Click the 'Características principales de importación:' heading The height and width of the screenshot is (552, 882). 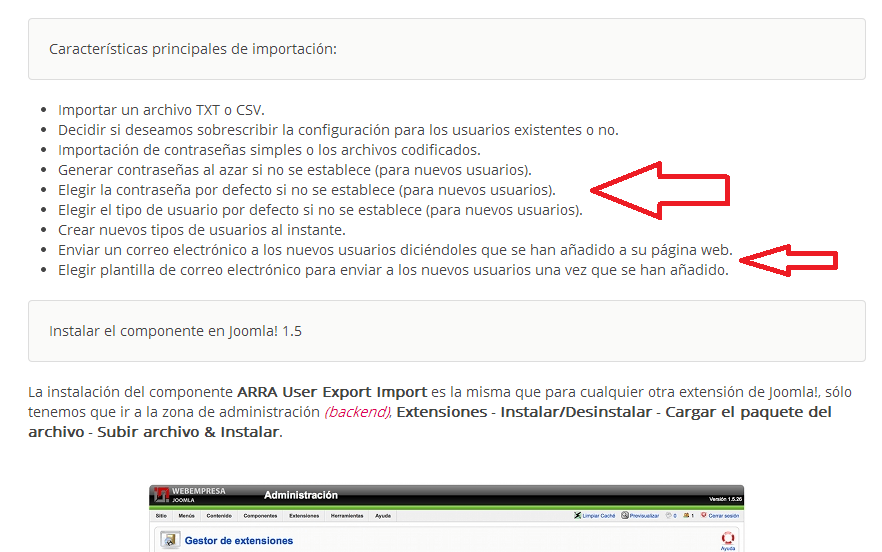pyautogui.click(x=193, y=49)
